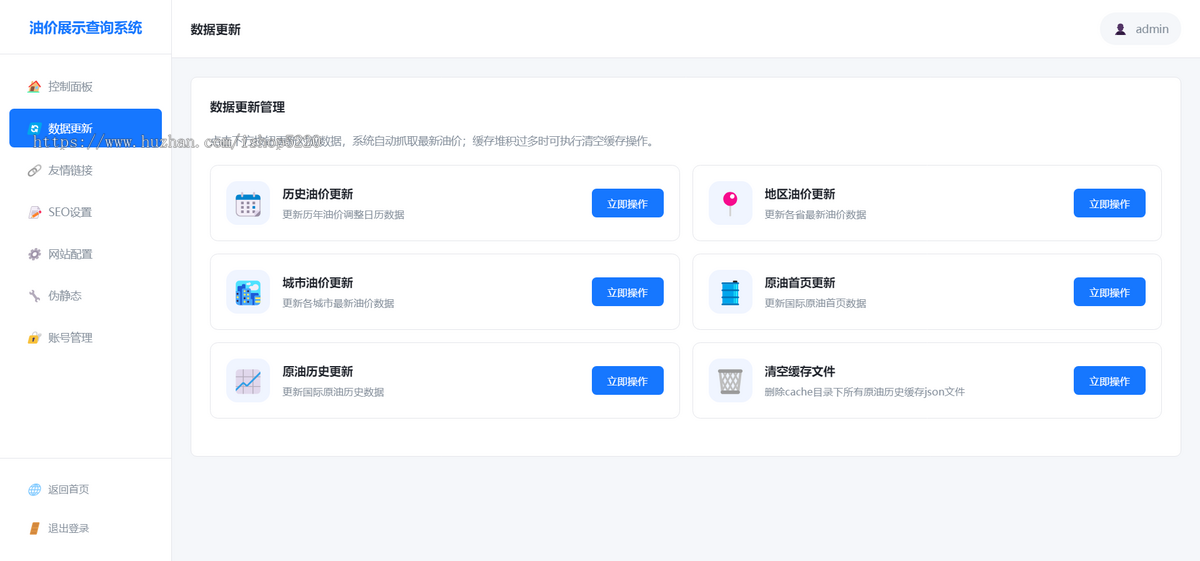
Task: Click the door icon beside 退出登录
Action: coord(35,528)
